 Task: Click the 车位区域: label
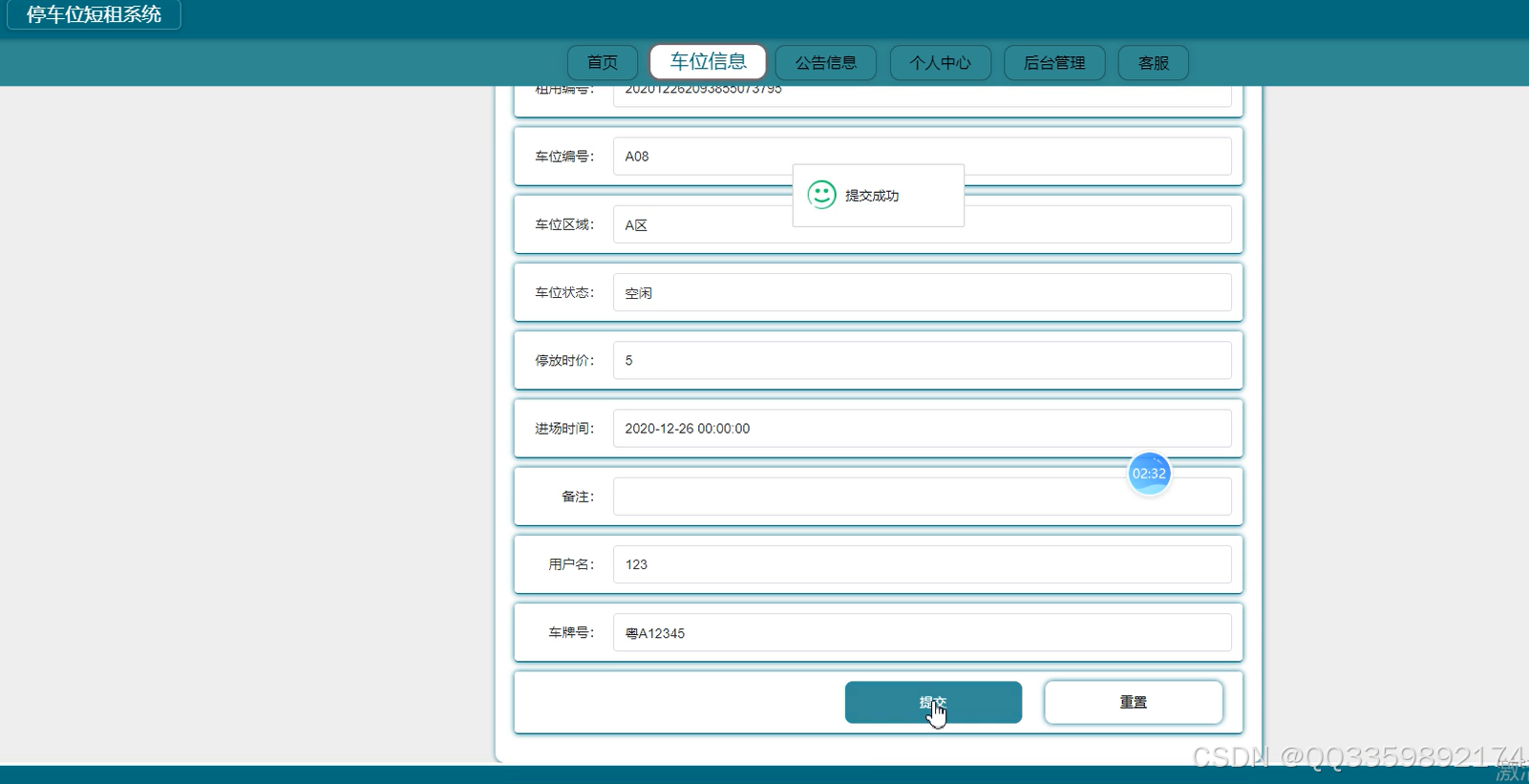pyautogui.click(x=564, y=224)
